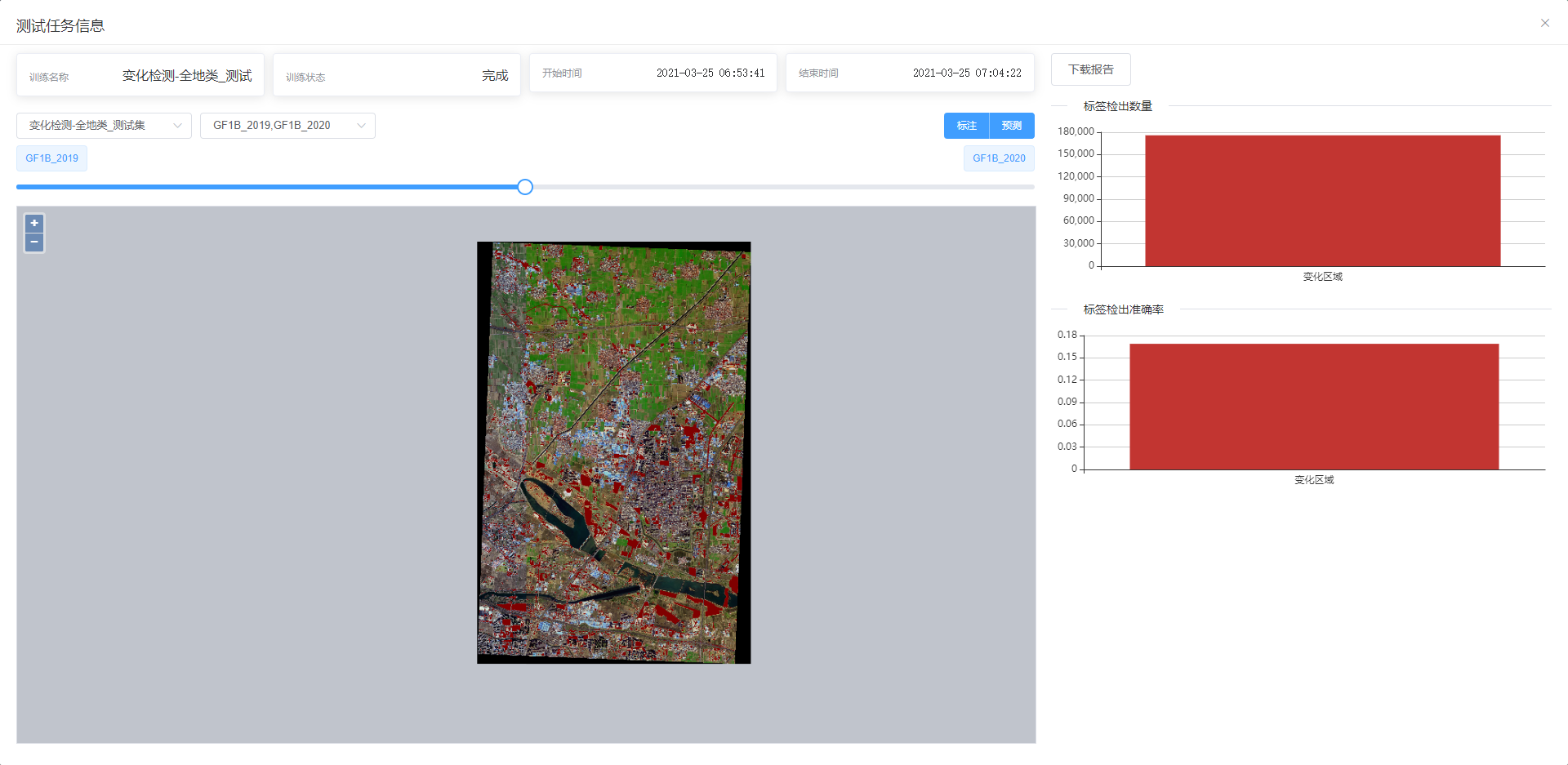Switch to the 标注 view
Image resolution: width=1568 pixels, height=765 pixels.
pyautogui.click(x=966, y=126)
